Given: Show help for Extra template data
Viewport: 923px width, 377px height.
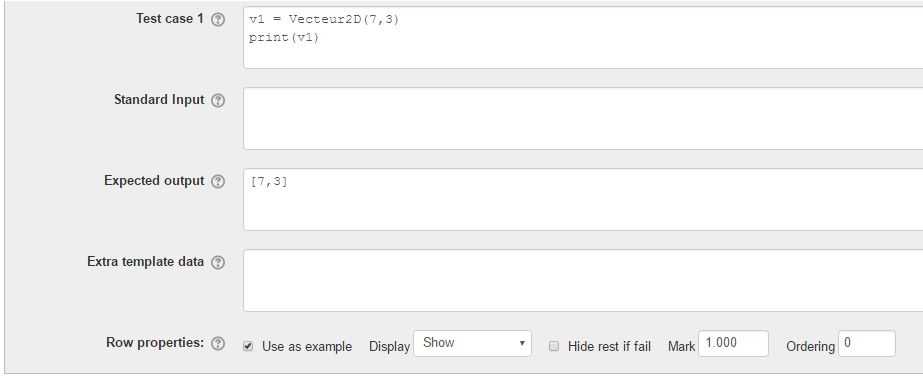Looking at the screenshot, I should pos(218,262).
